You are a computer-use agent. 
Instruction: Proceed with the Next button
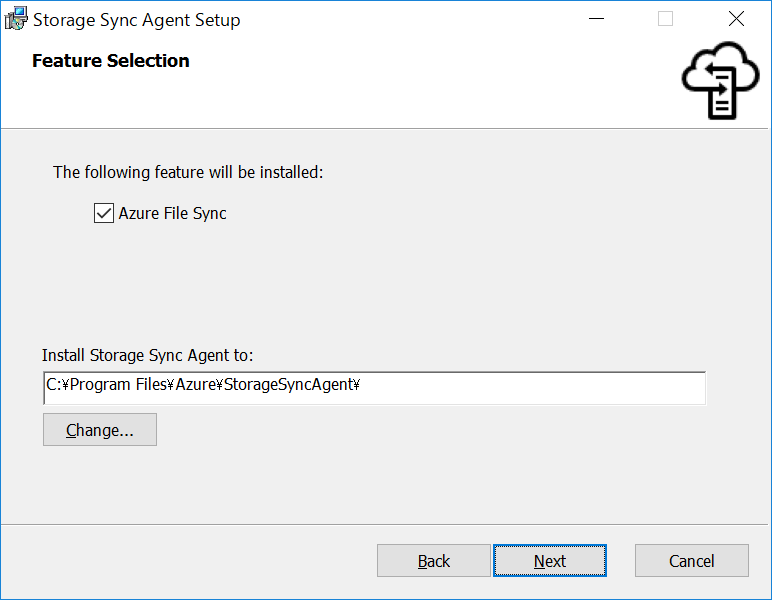coord(550,561)
